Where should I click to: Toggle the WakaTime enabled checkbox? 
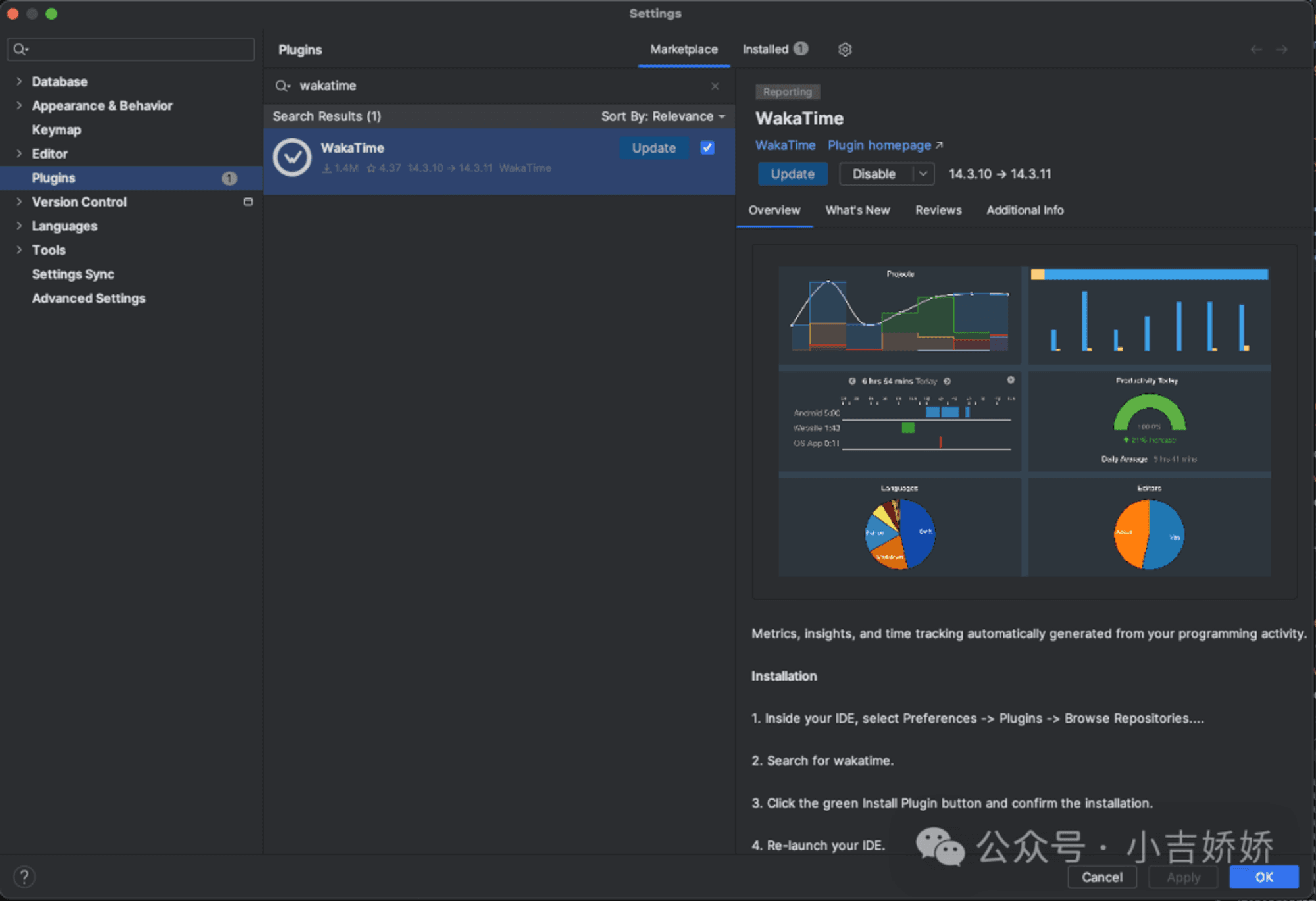(x=707, y=147)
